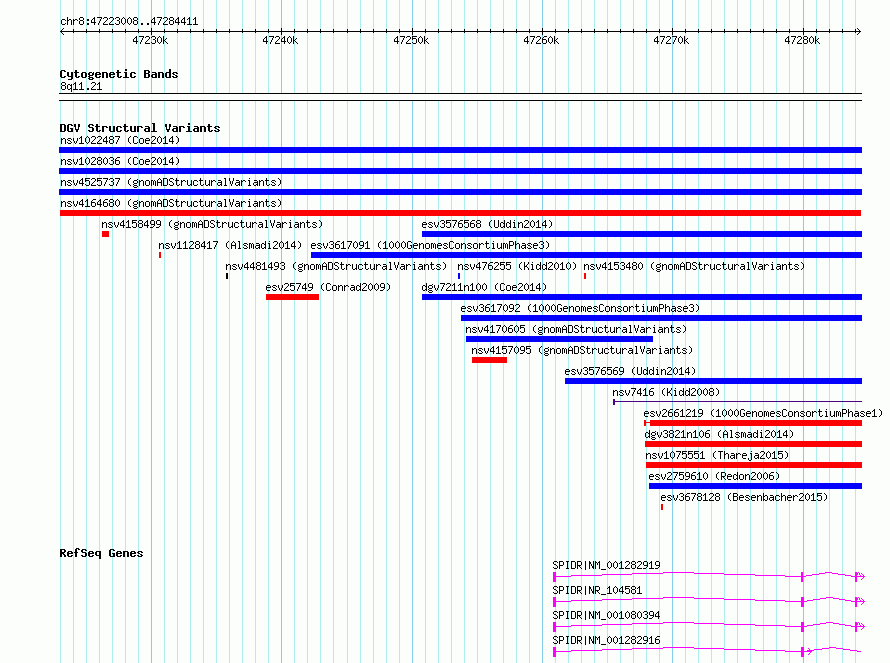Click the red nsv4164680 variant bar
This screenshot has width=890, height=663.
coord(460,213)
